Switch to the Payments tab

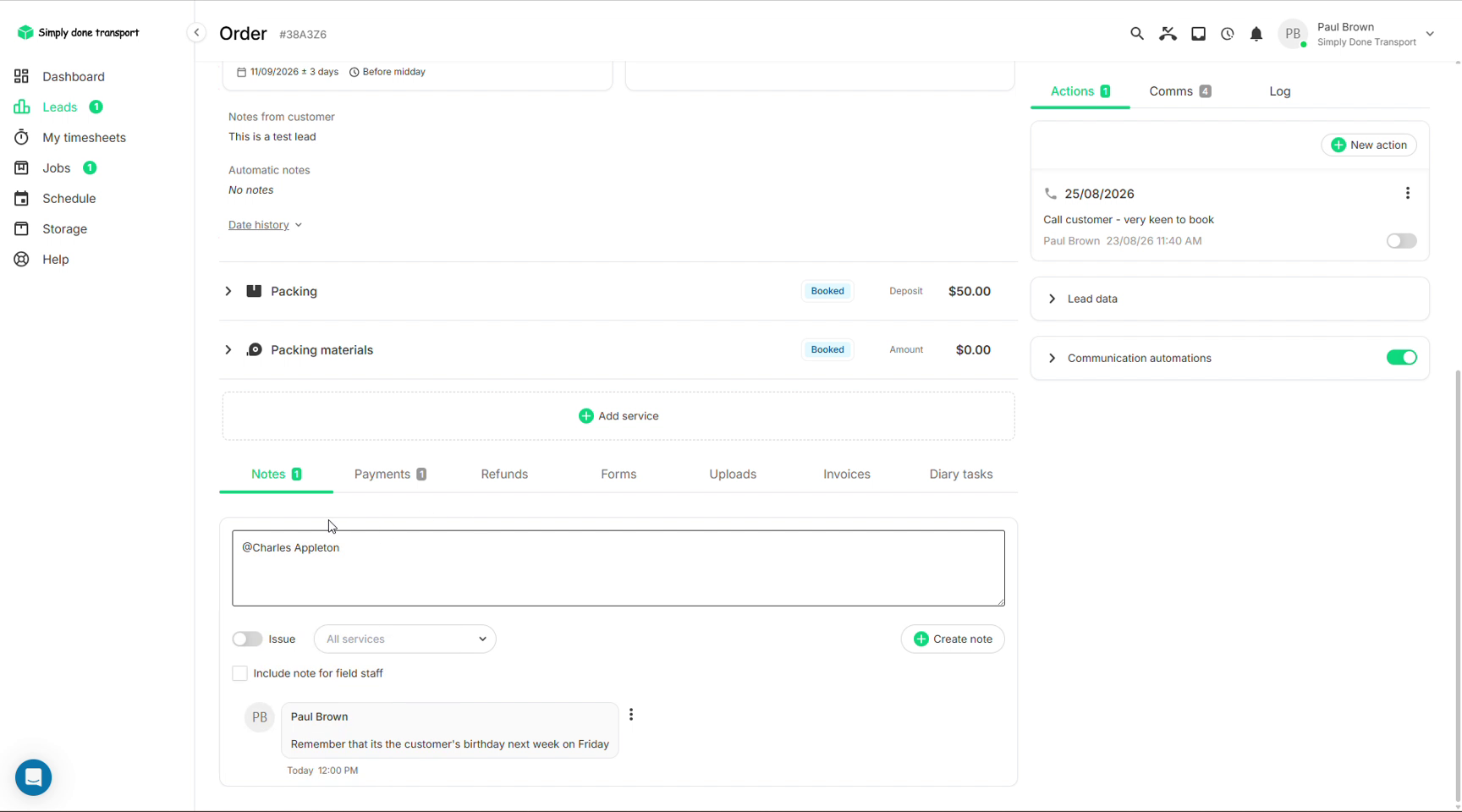(x=390, y=475)
